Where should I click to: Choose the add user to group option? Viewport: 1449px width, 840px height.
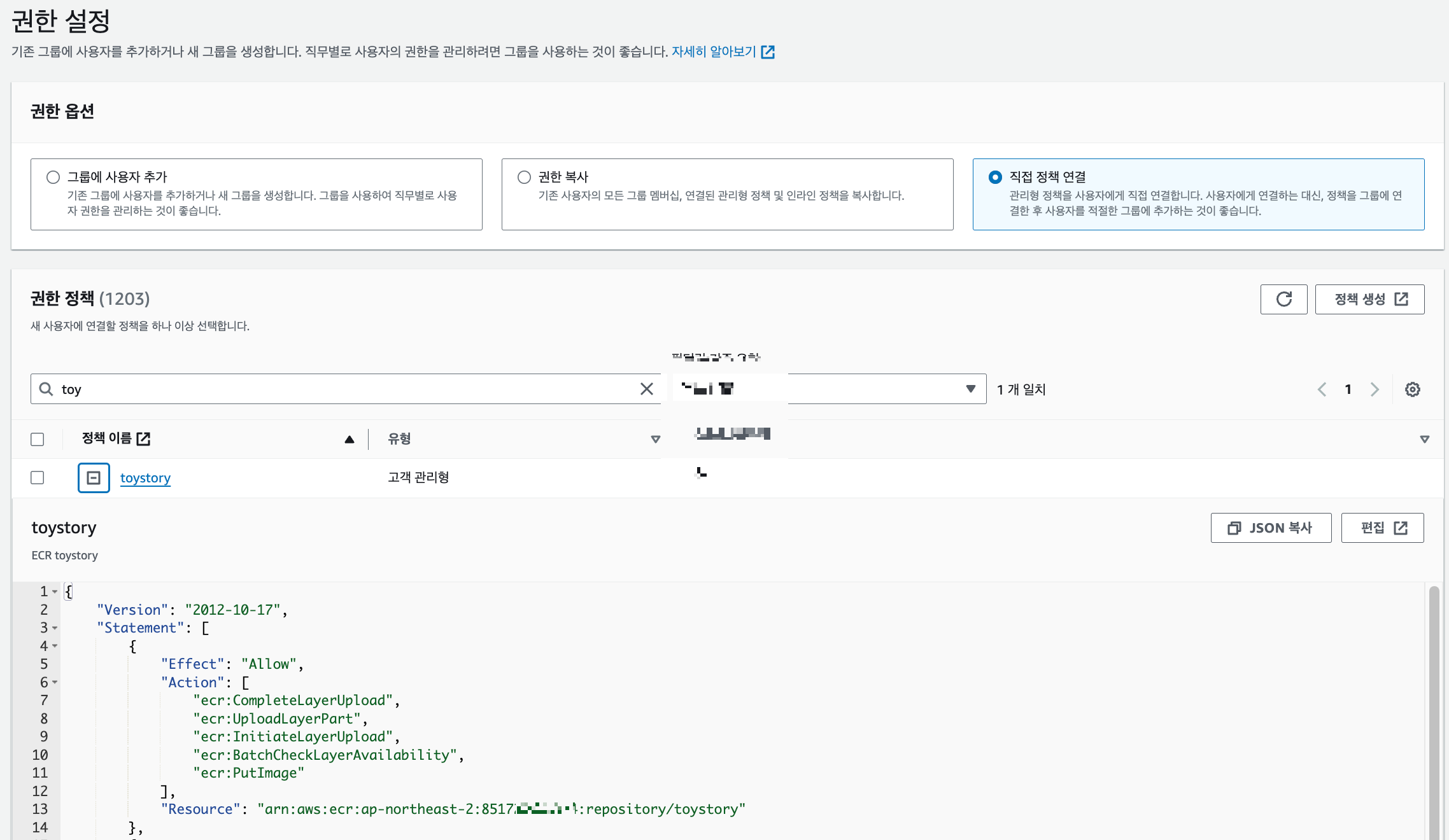[53, 177]
